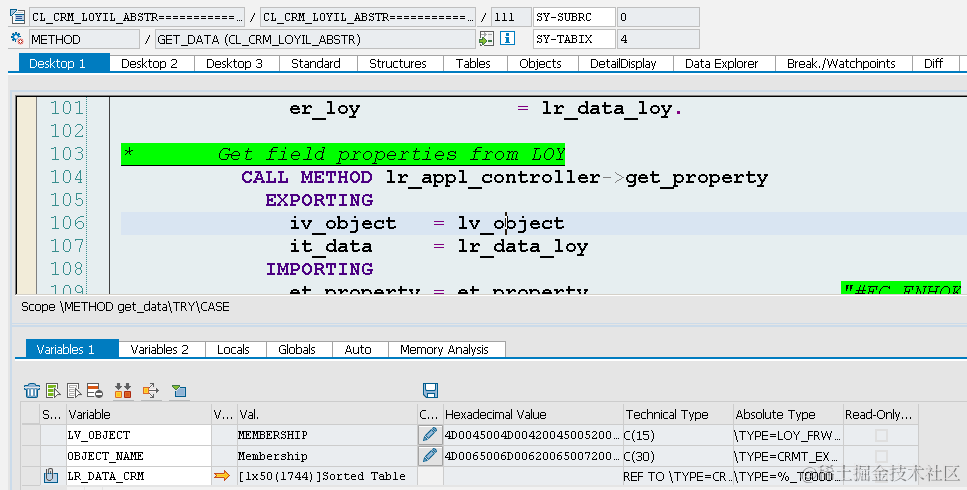Click the SY-TABIX field
The height and width of the screenshot is (490, 967).
574,39
